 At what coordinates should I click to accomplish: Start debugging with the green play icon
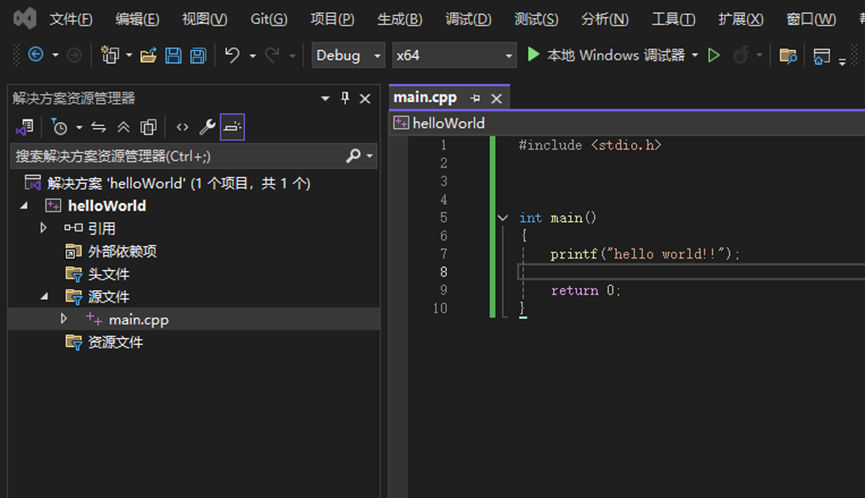[533, 55]
